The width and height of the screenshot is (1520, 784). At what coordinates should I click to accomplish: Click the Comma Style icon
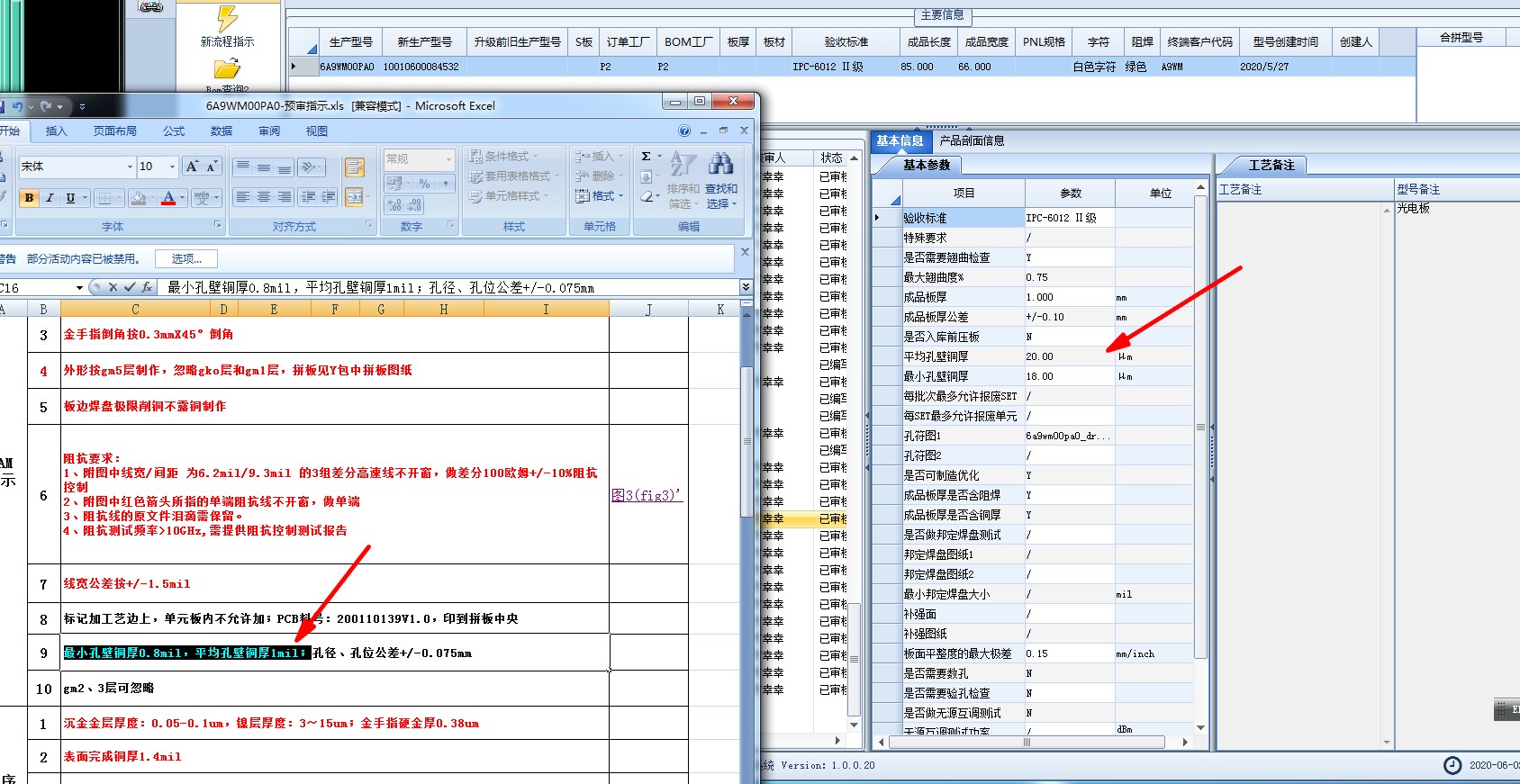point(446,184)
